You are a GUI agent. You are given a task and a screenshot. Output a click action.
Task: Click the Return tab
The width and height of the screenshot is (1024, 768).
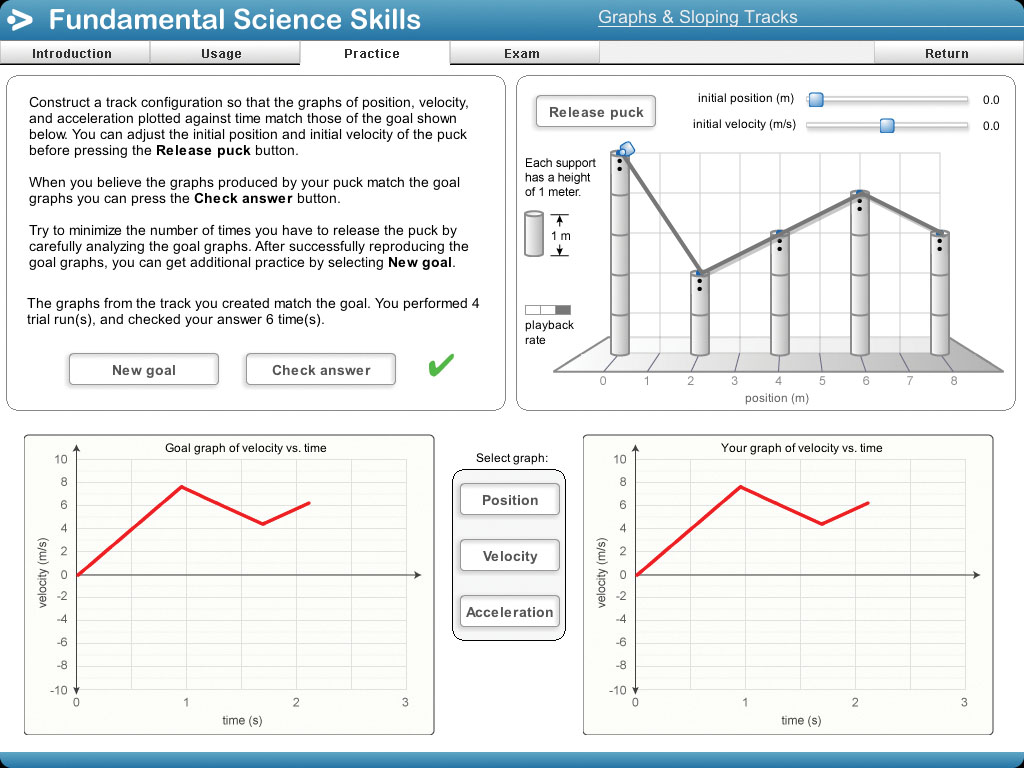coord(946,55)
